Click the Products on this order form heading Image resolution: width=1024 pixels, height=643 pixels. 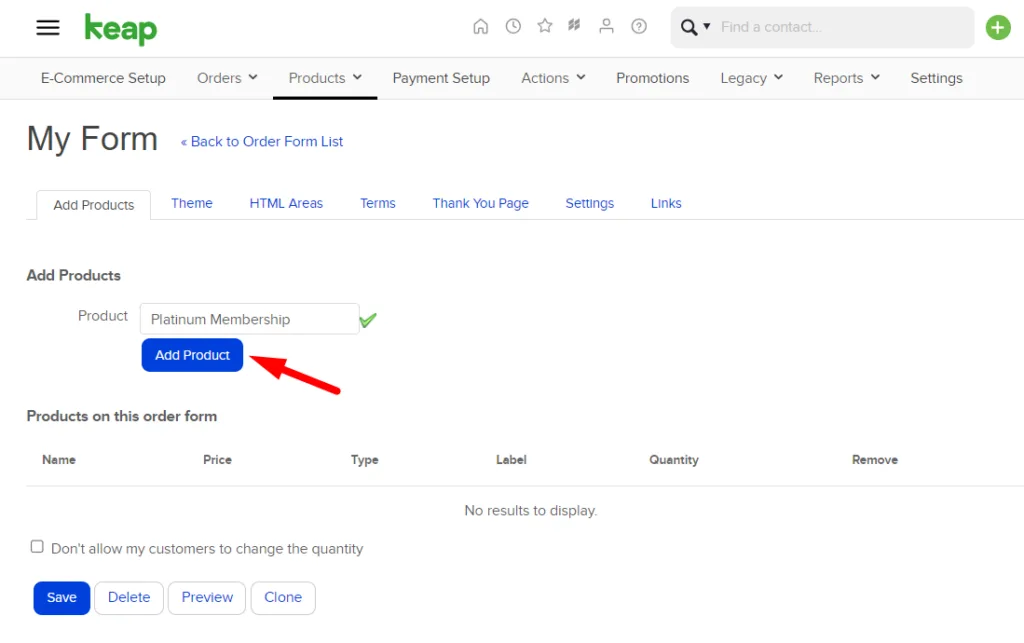121,416
